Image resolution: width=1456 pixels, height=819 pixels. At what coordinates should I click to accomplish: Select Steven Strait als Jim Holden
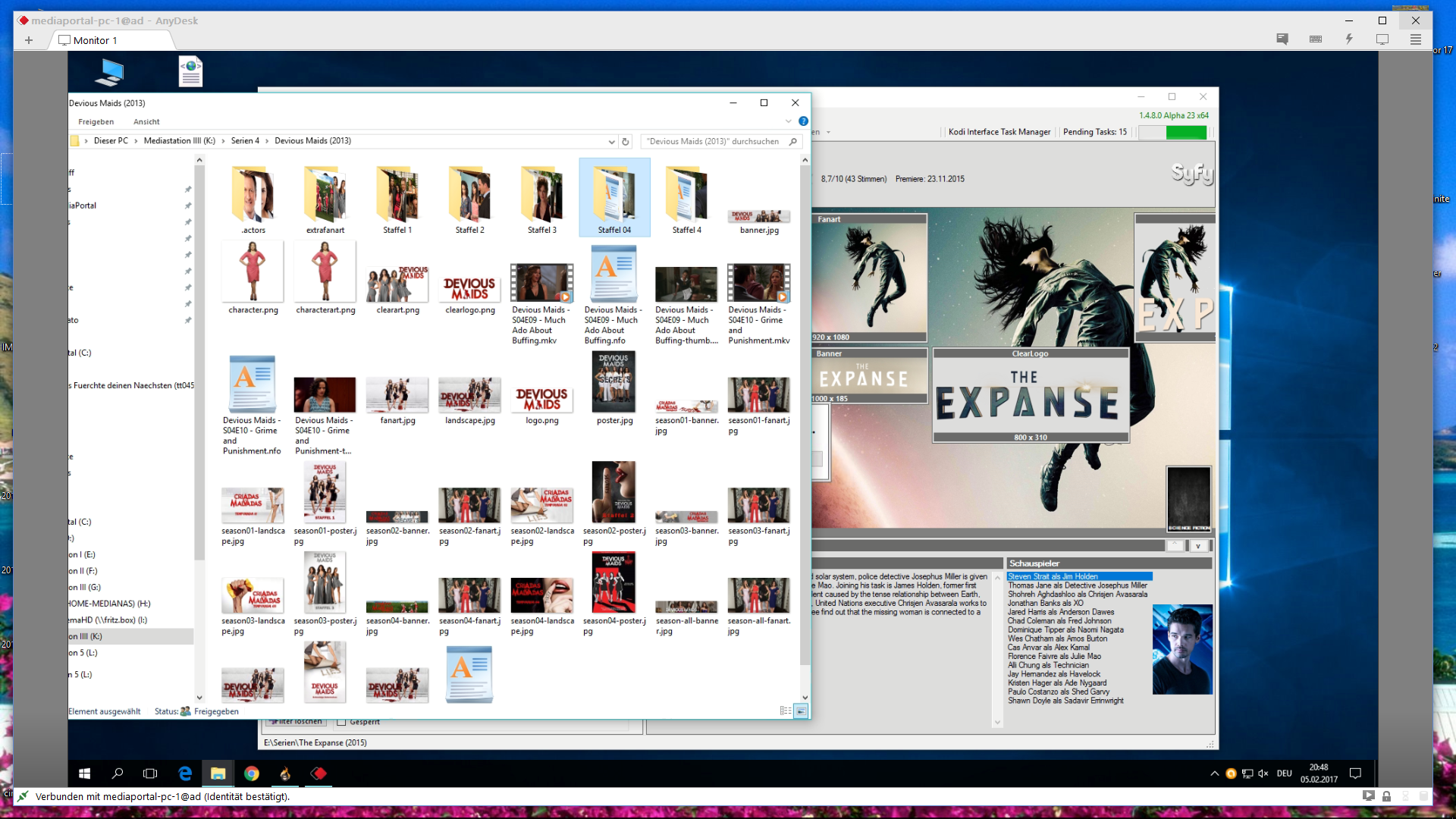tap(1079, 576)
